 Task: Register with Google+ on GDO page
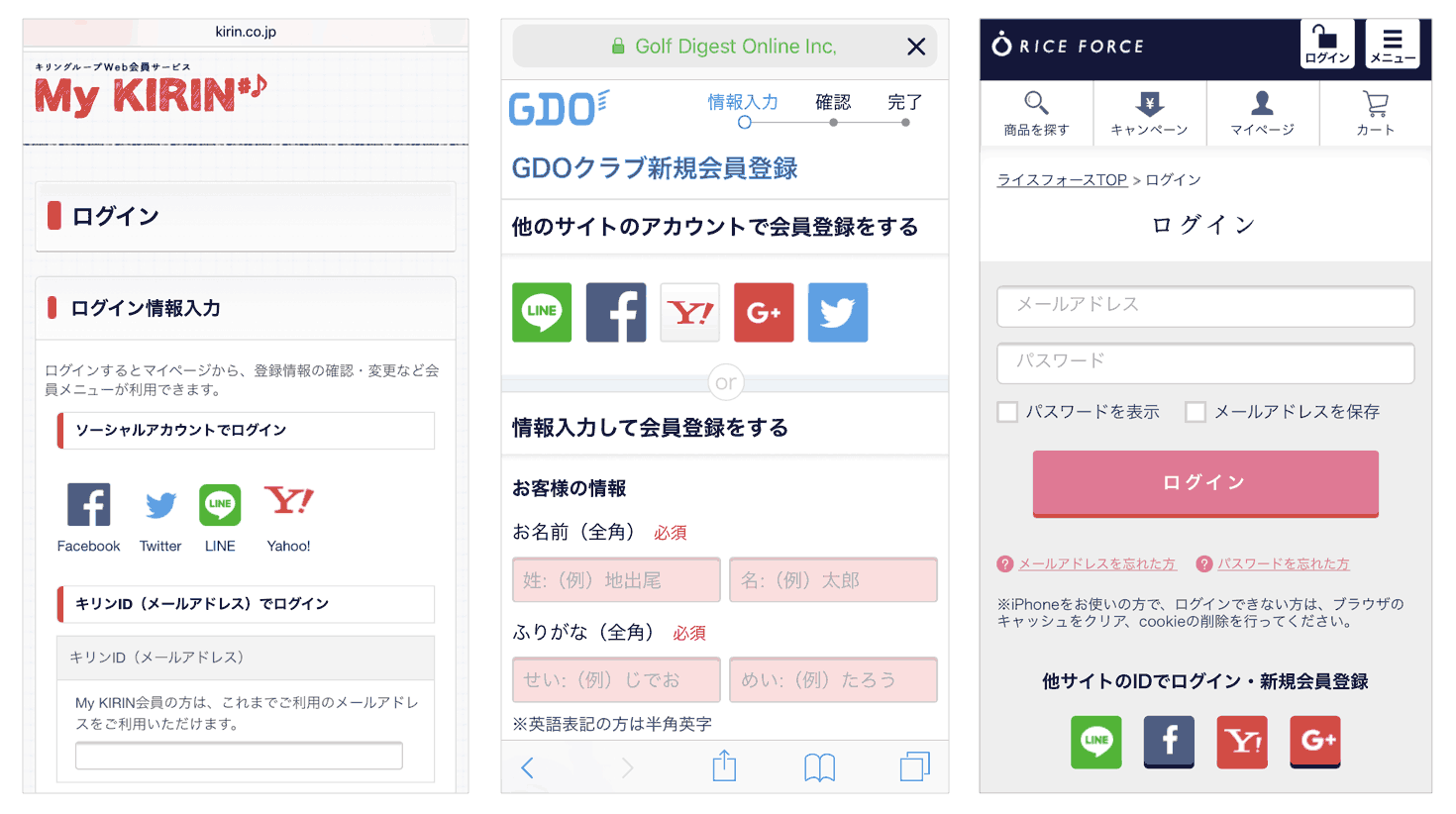click(764, 313)
